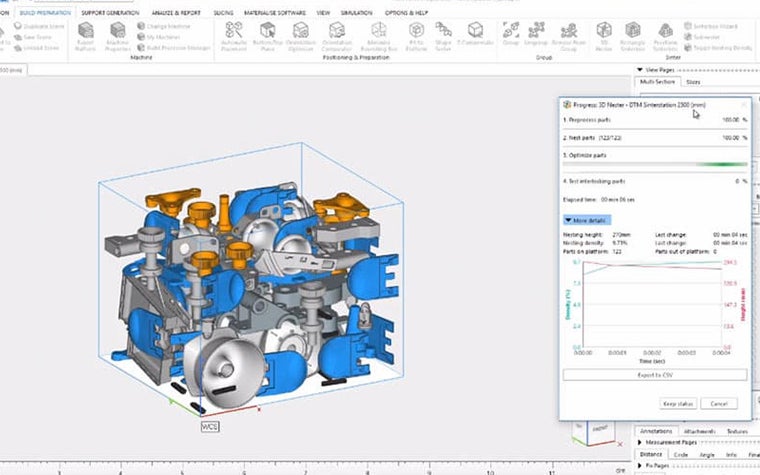Image resolution: width=760 pixels, height=475 pixels.
Task: Open the Options & Help tab
Action: [407, 13]
